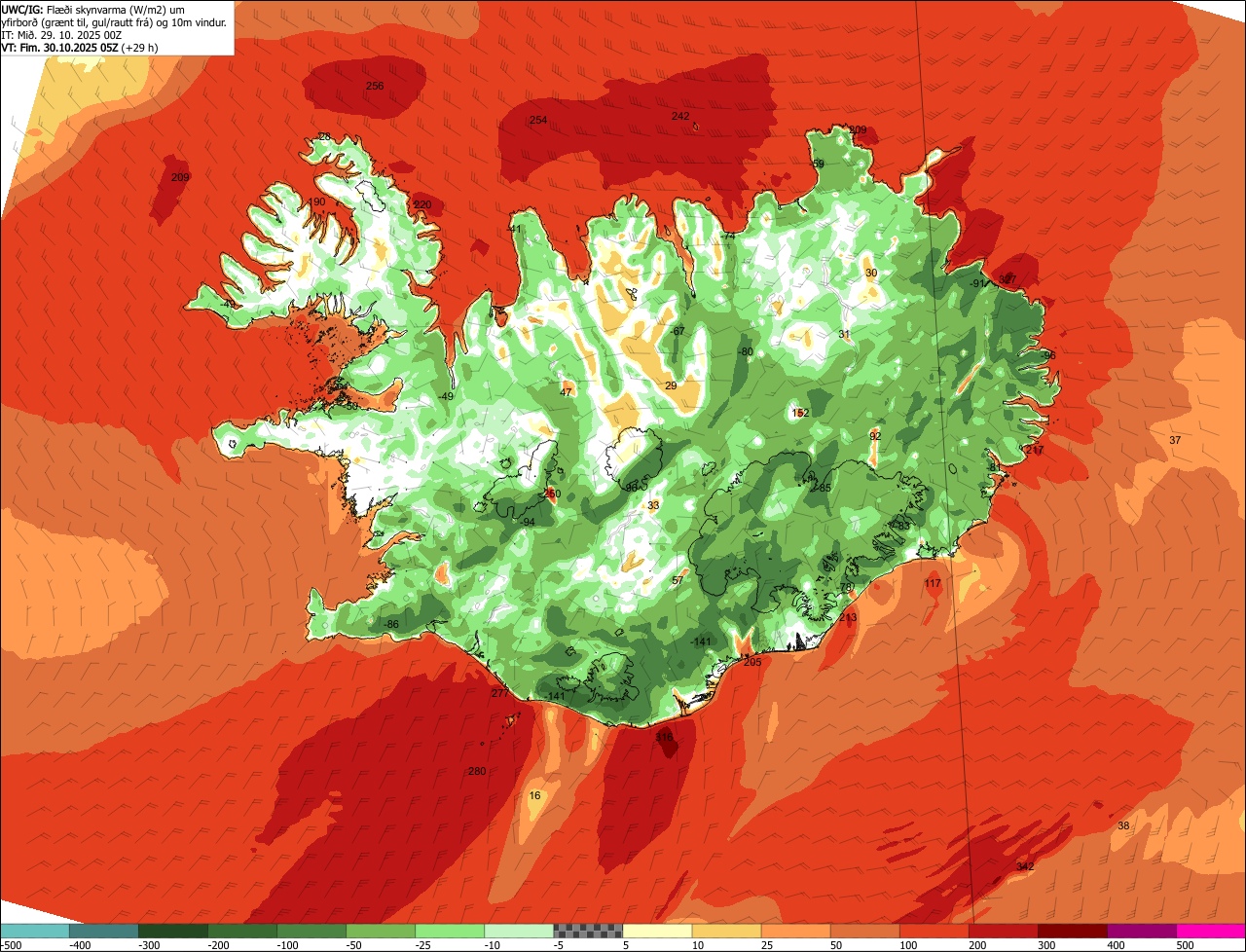Select the 152 value label on the map

point(800,413)
